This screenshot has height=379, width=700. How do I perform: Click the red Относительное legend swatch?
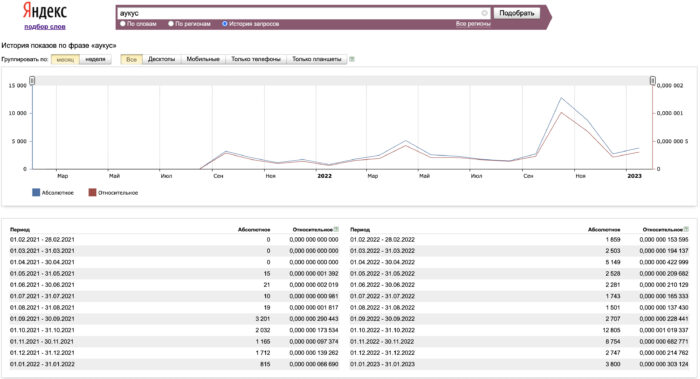point(92,192)
